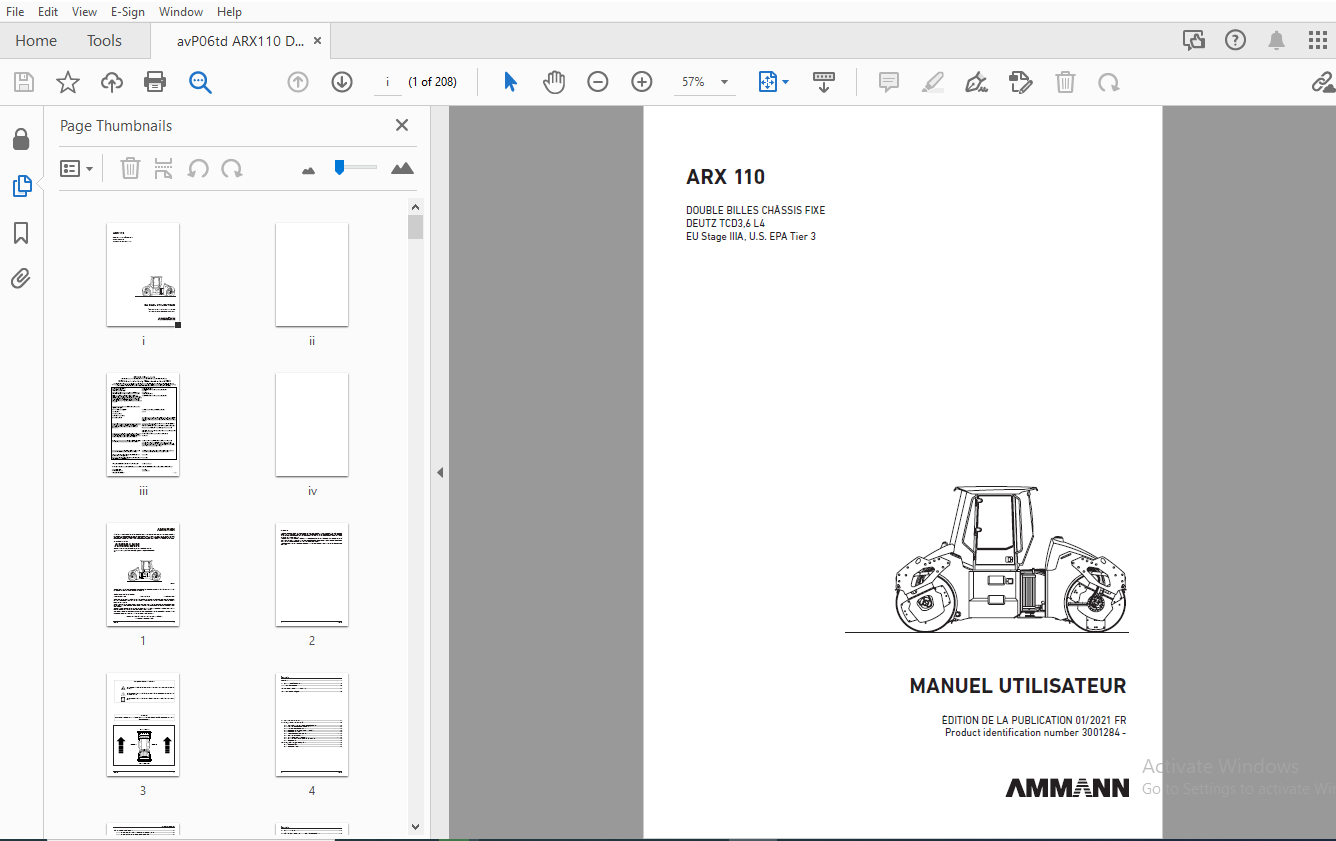Viewport: 1336px width, 841px height.
Task: Open the E-Sign menu
Action: (128, 12)
